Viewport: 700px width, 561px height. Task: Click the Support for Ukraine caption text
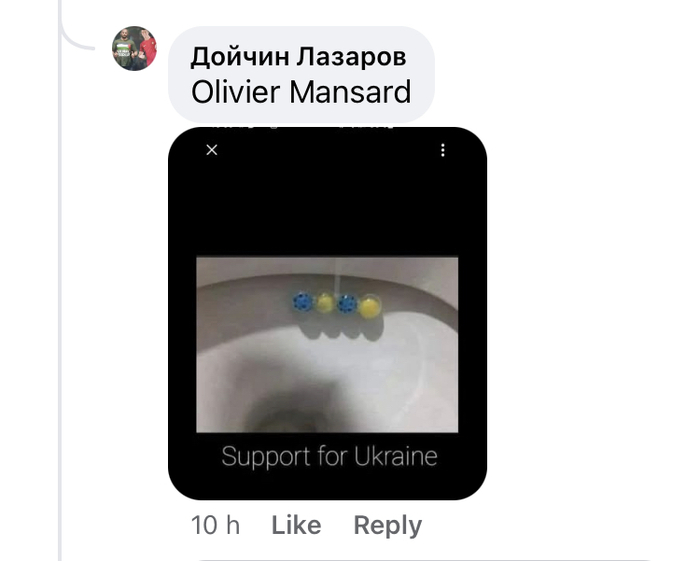pyautogui.click(x=329, y=457)
